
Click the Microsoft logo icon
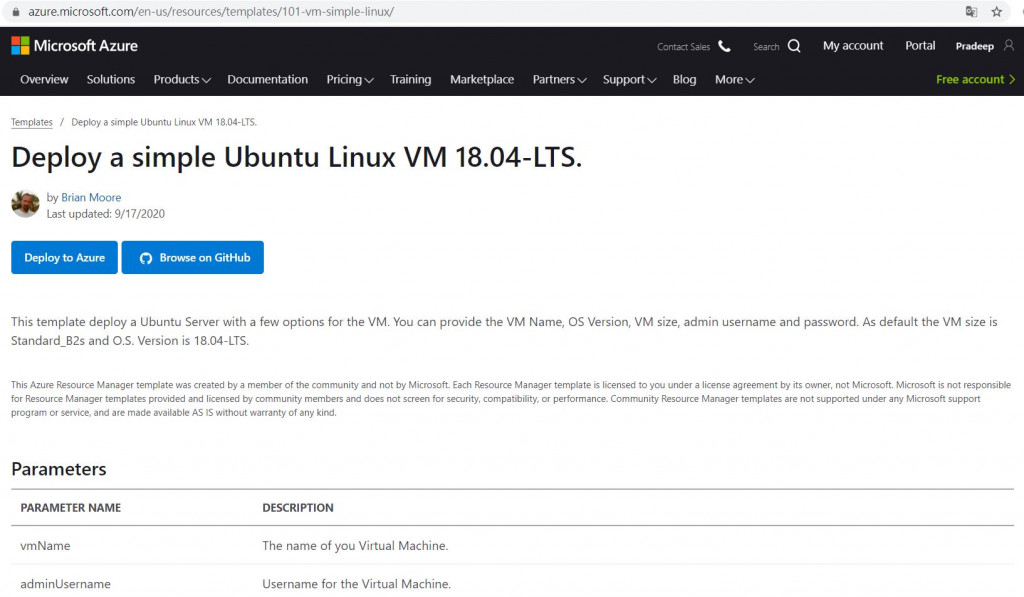pyautogui.click(x=20, y=46)
